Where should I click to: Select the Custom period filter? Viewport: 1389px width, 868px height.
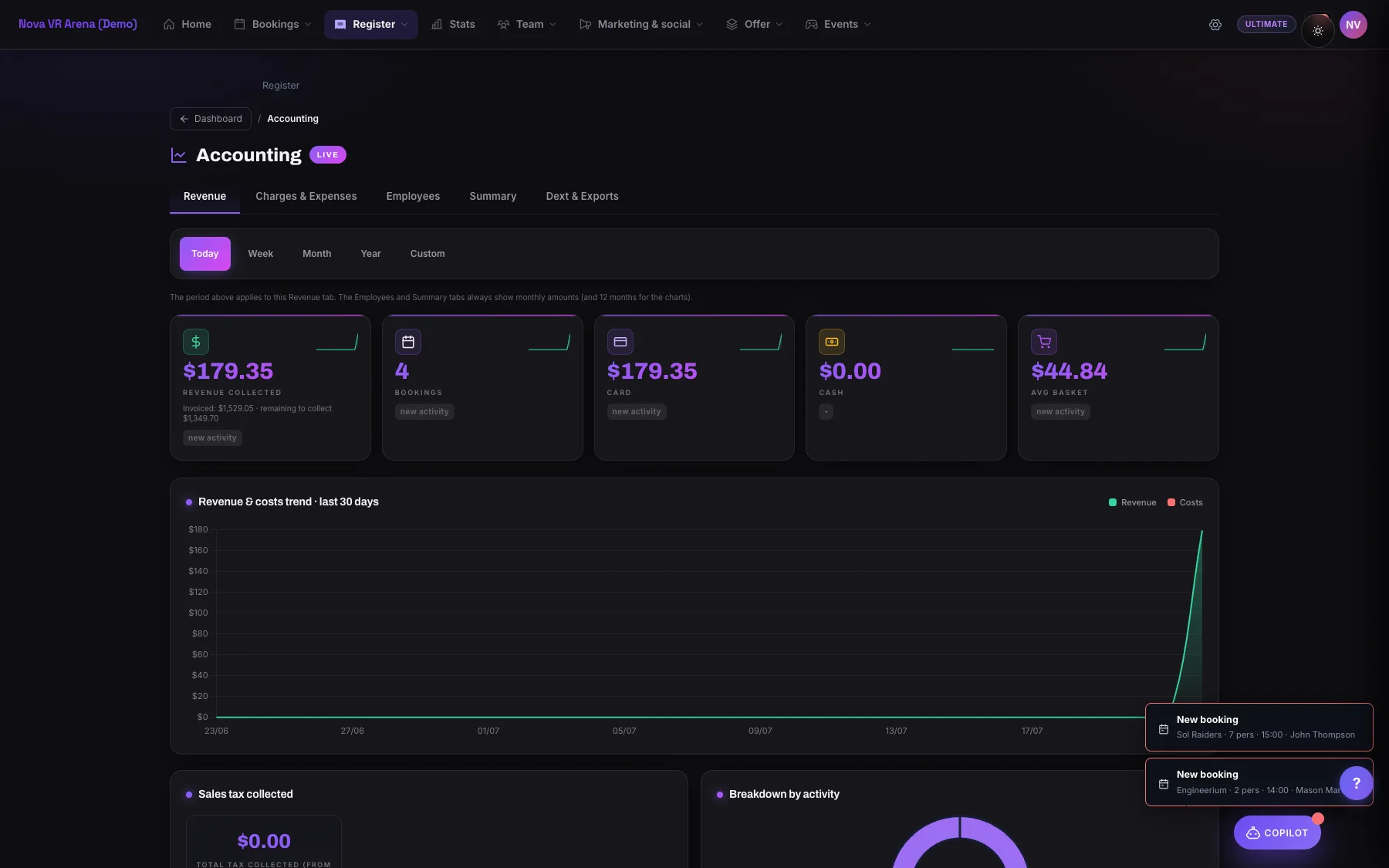pos(428,254)
